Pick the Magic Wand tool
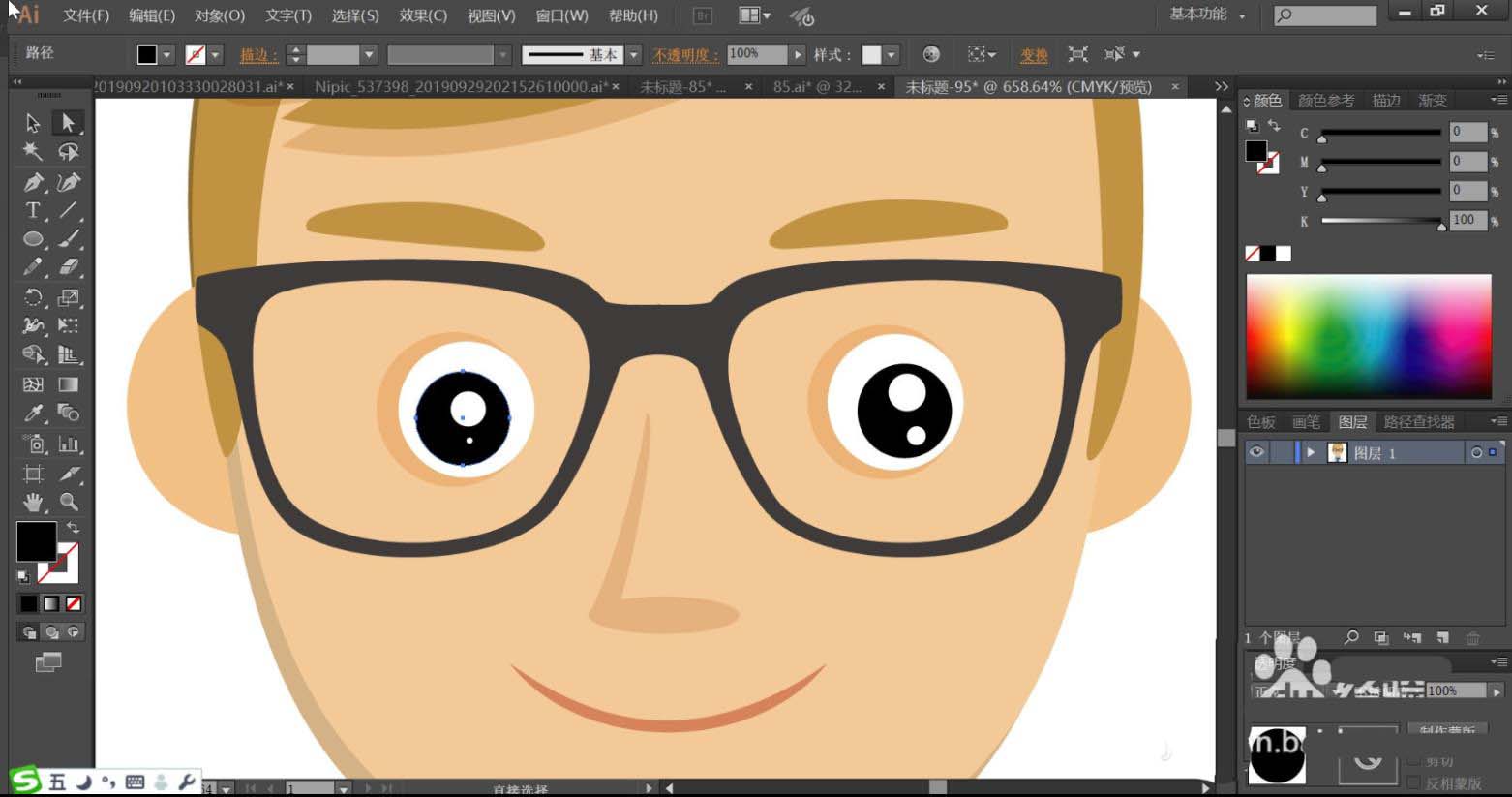This screenshot has width=1512, height=797. pos(33,152)
